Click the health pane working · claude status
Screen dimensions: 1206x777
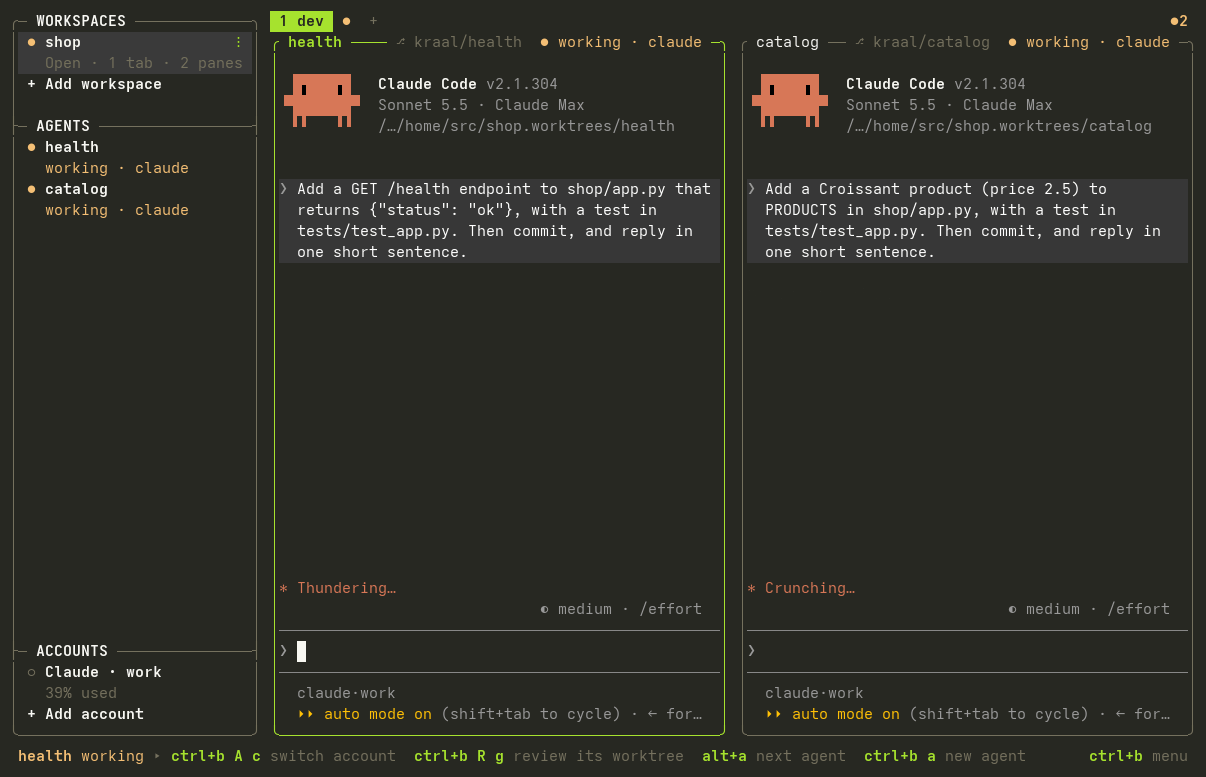click(x=621, y=42)
